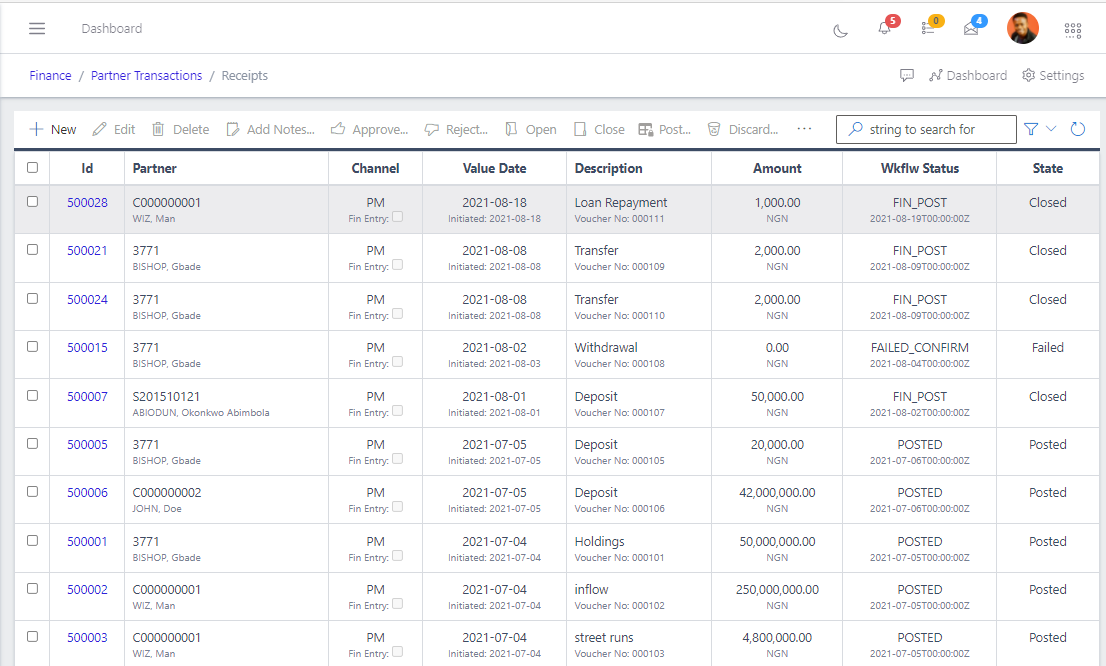
Task: Create a new receipt with the New button
Action: click(x=52, y=129)
